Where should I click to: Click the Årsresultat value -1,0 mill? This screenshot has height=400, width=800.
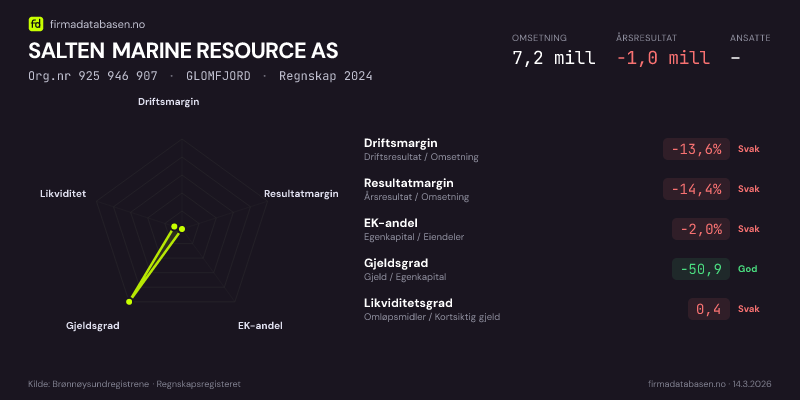(x=662, y=57)
